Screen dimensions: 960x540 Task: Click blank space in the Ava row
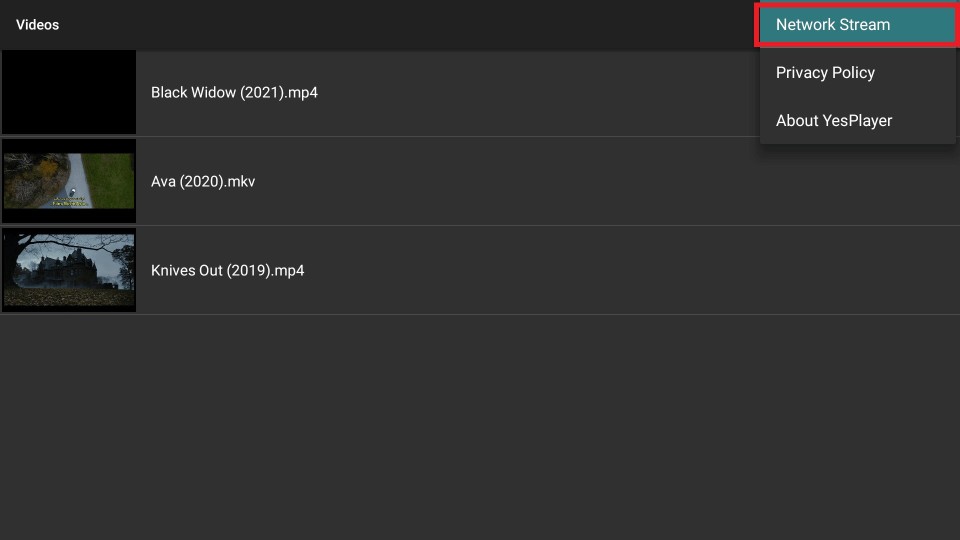click(x=551, y=181)
